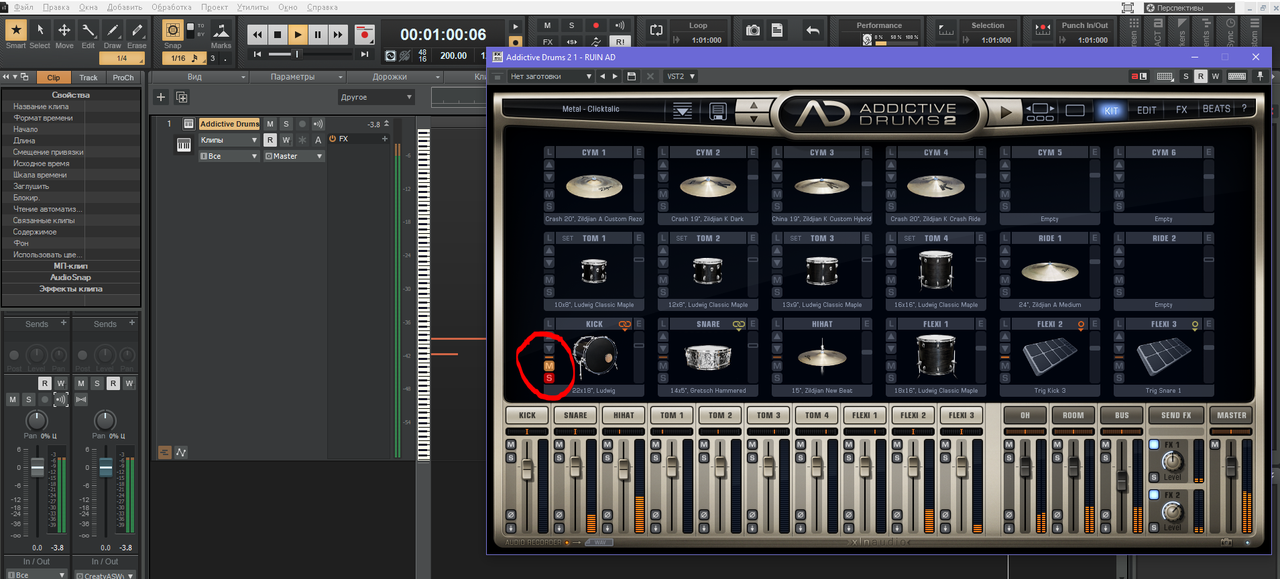Open the Addictive Drums preset browser icon

(x=683, y=111)
